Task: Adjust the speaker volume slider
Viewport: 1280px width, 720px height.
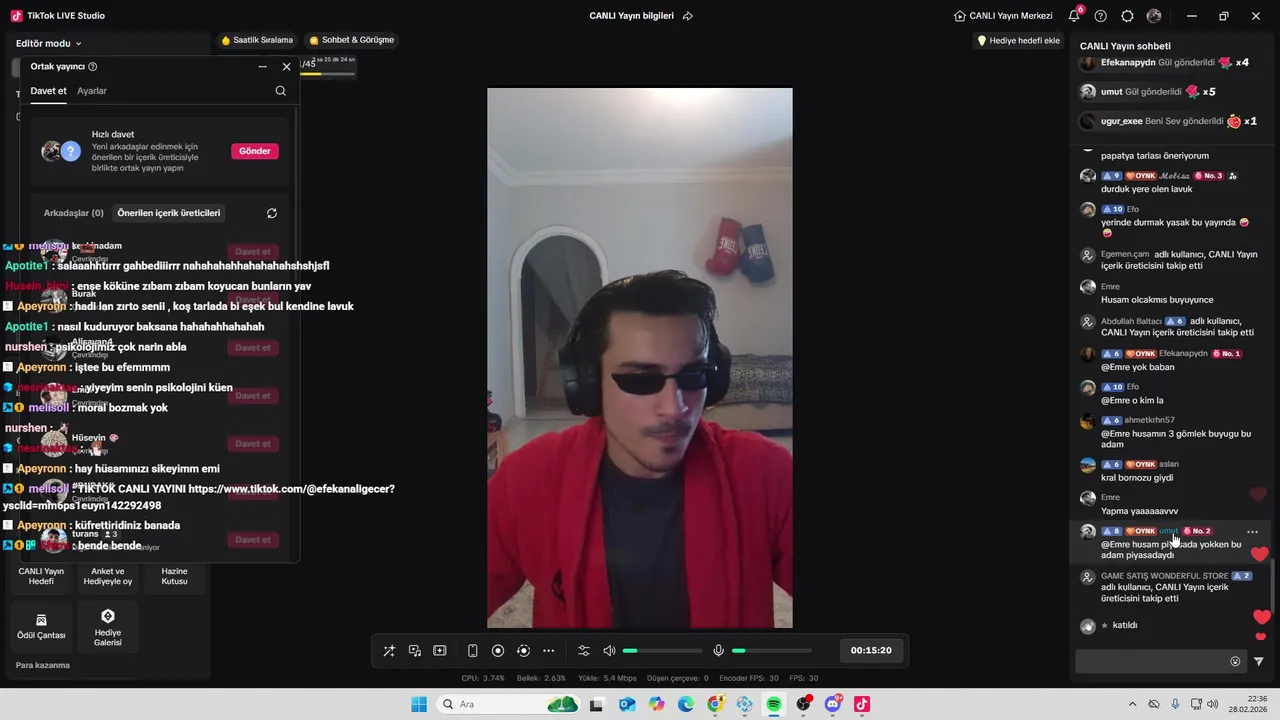Action: point(662,651)
